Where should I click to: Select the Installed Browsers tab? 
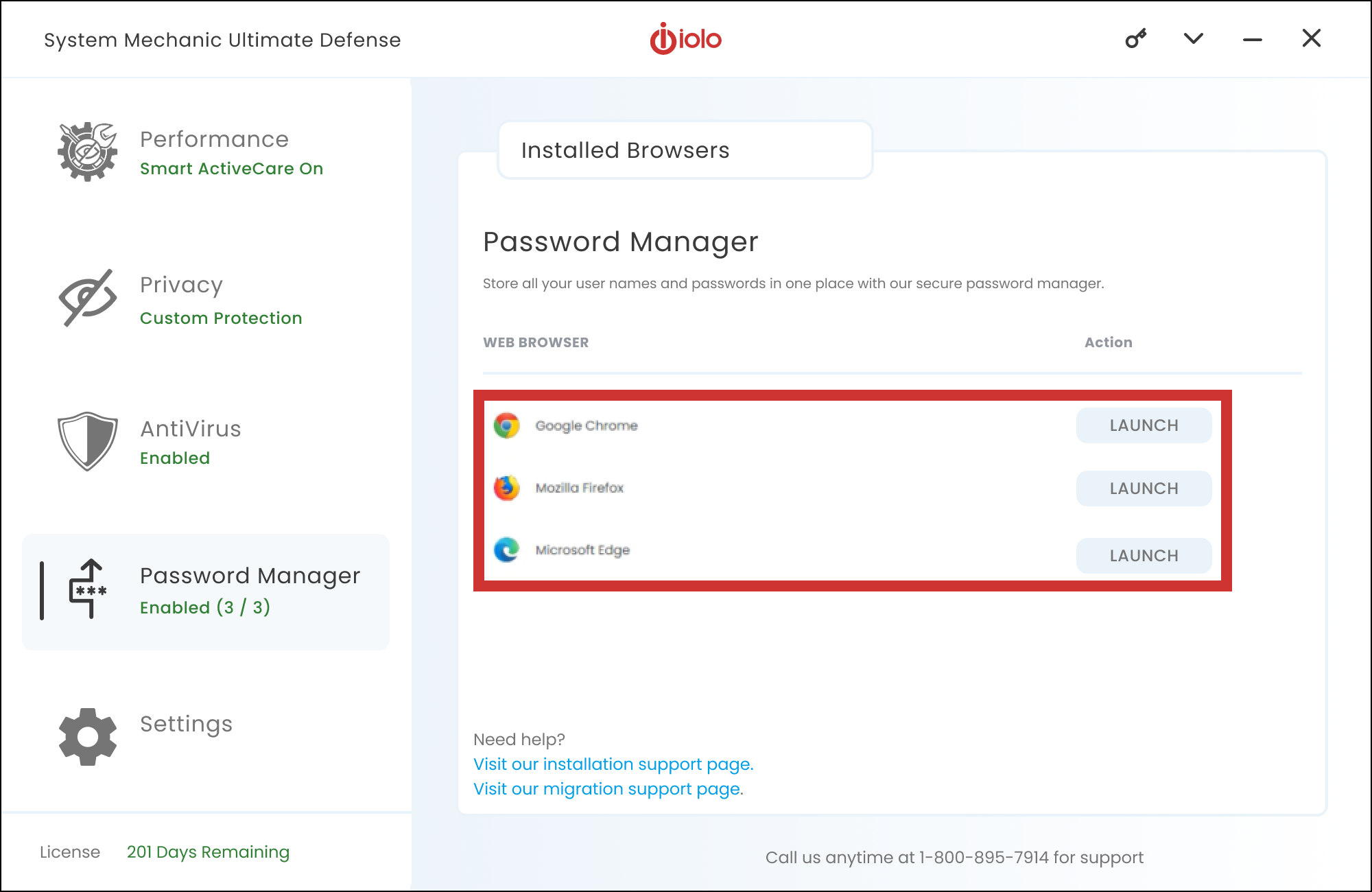click(685, 150)
